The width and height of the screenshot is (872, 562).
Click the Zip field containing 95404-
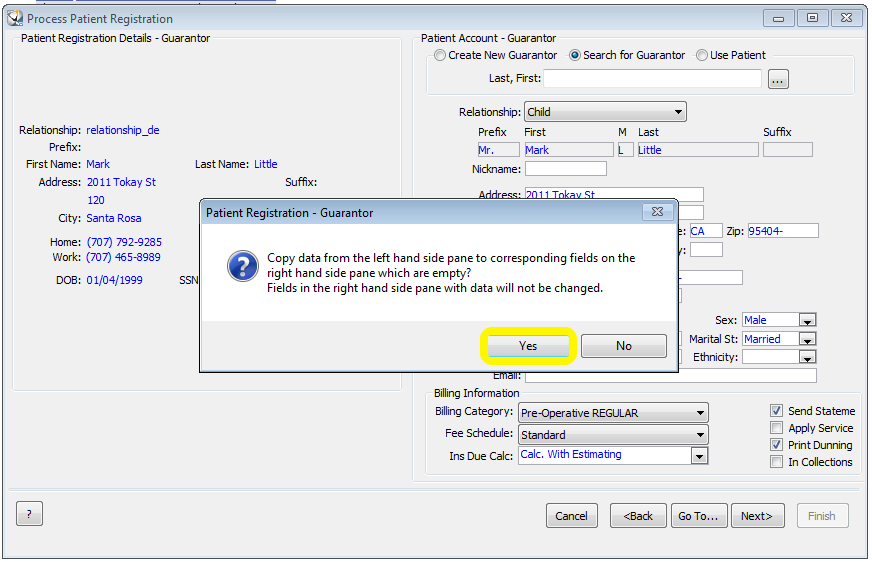point(782,231)
